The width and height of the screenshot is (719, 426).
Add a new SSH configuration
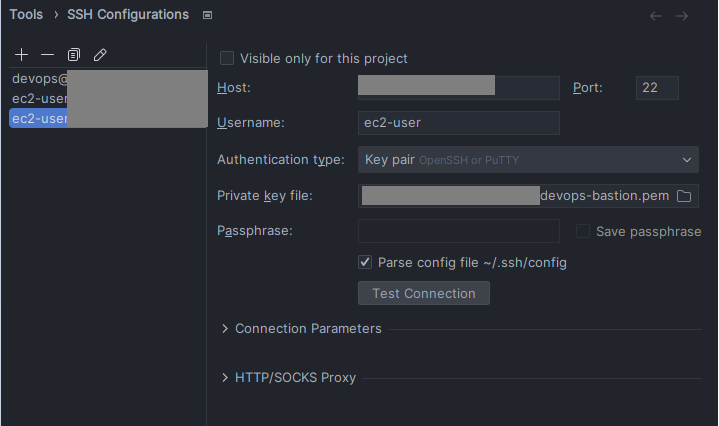point(21,55)
